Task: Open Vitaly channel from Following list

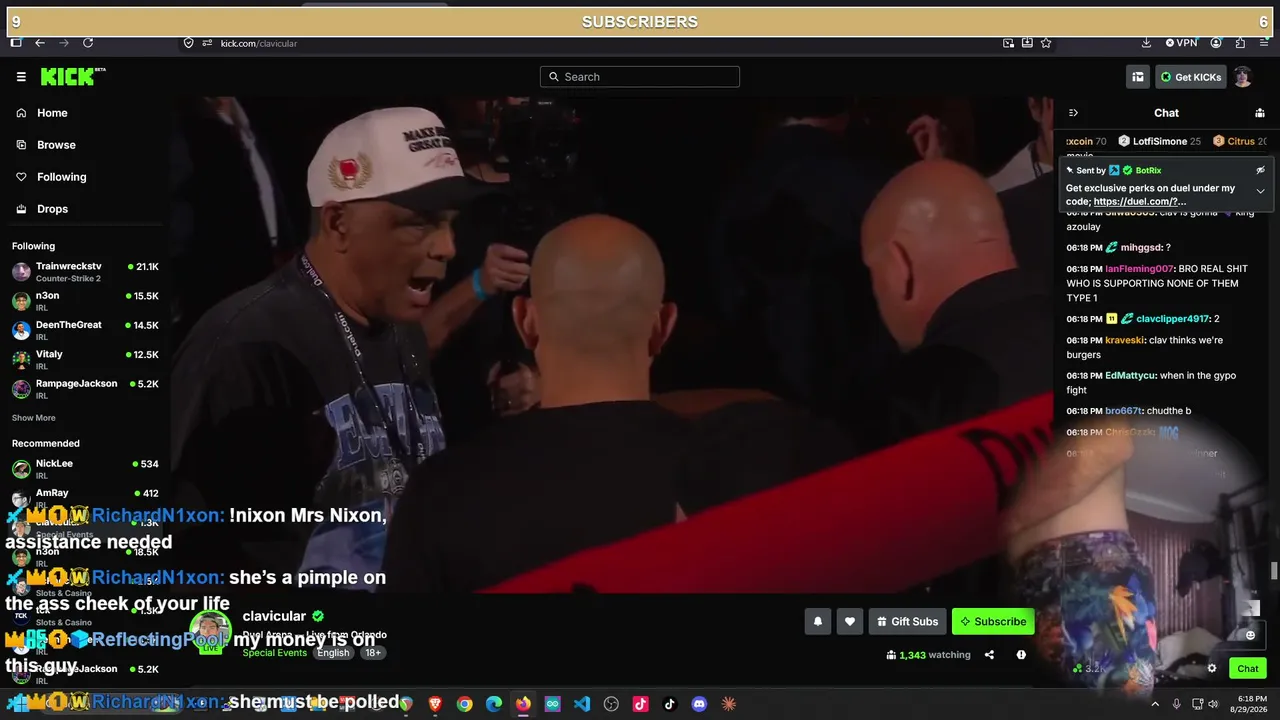Action: [85, 359]
